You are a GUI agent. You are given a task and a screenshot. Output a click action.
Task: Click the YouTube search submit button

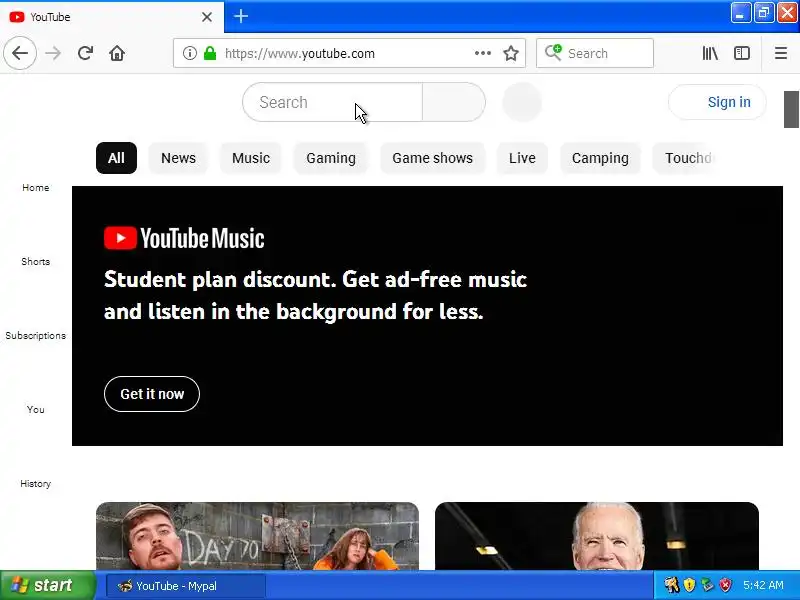pos(454,102)
